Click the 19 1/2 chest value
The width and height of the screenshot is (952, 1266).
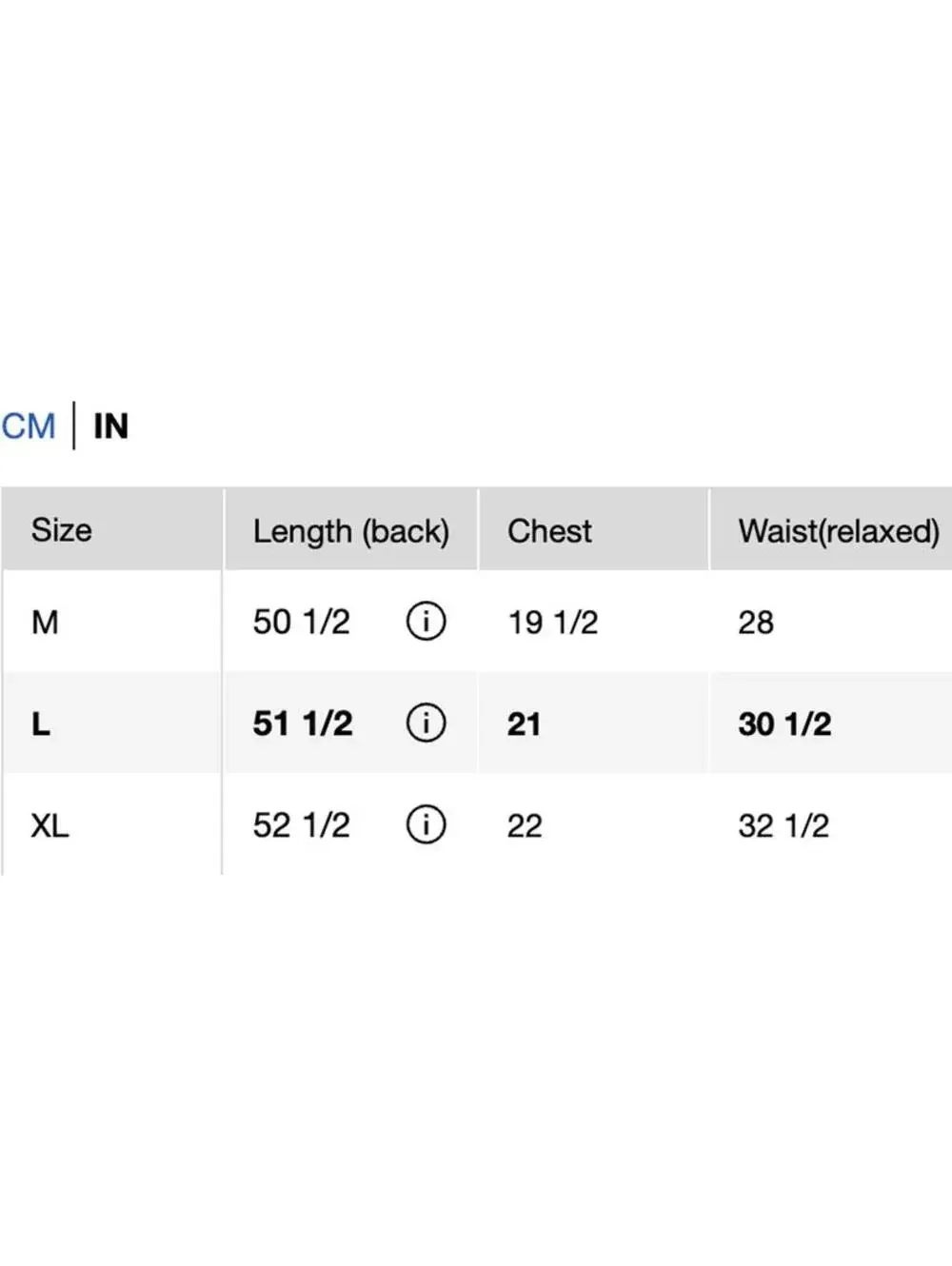552,623
